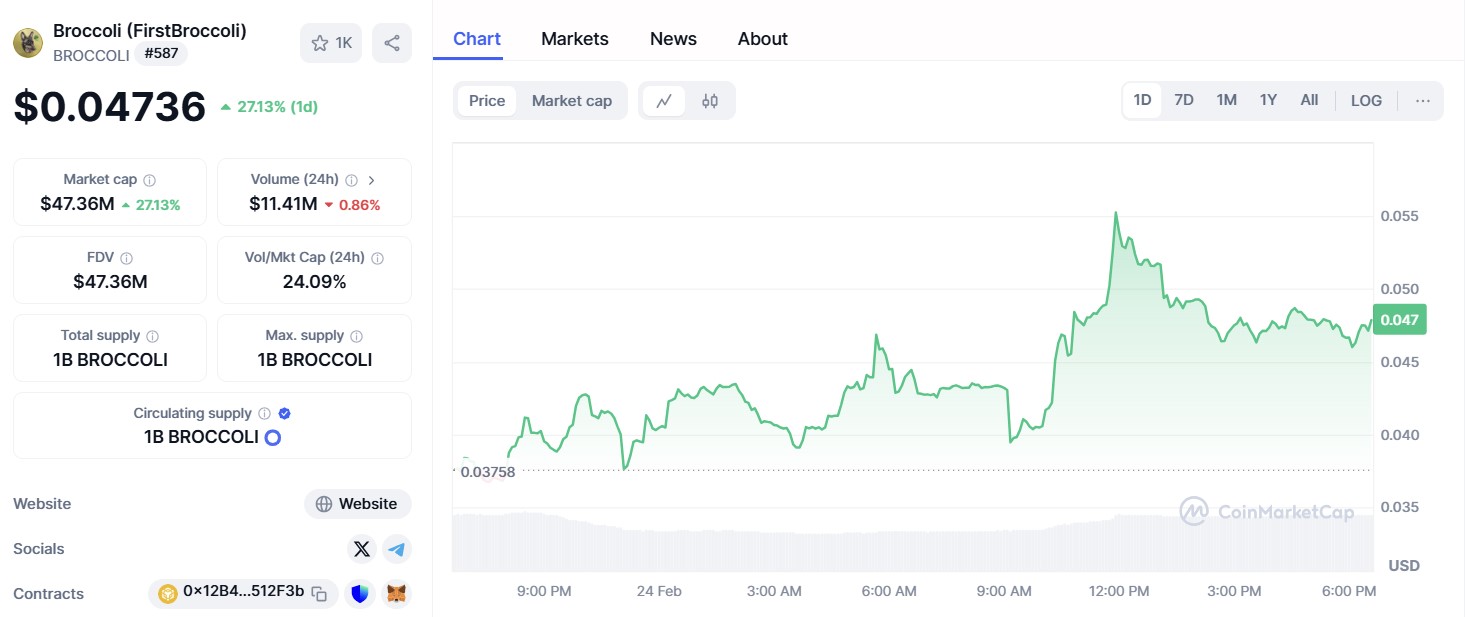Open the chart more options menu
This screenshot has width=1465, height=617.
tap(1423, 101)
